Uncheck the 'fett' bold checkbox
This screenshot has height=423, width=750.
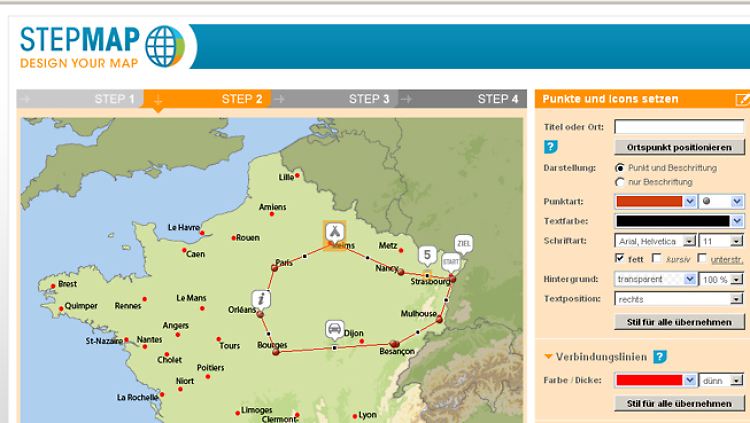(x=620, y=259)
